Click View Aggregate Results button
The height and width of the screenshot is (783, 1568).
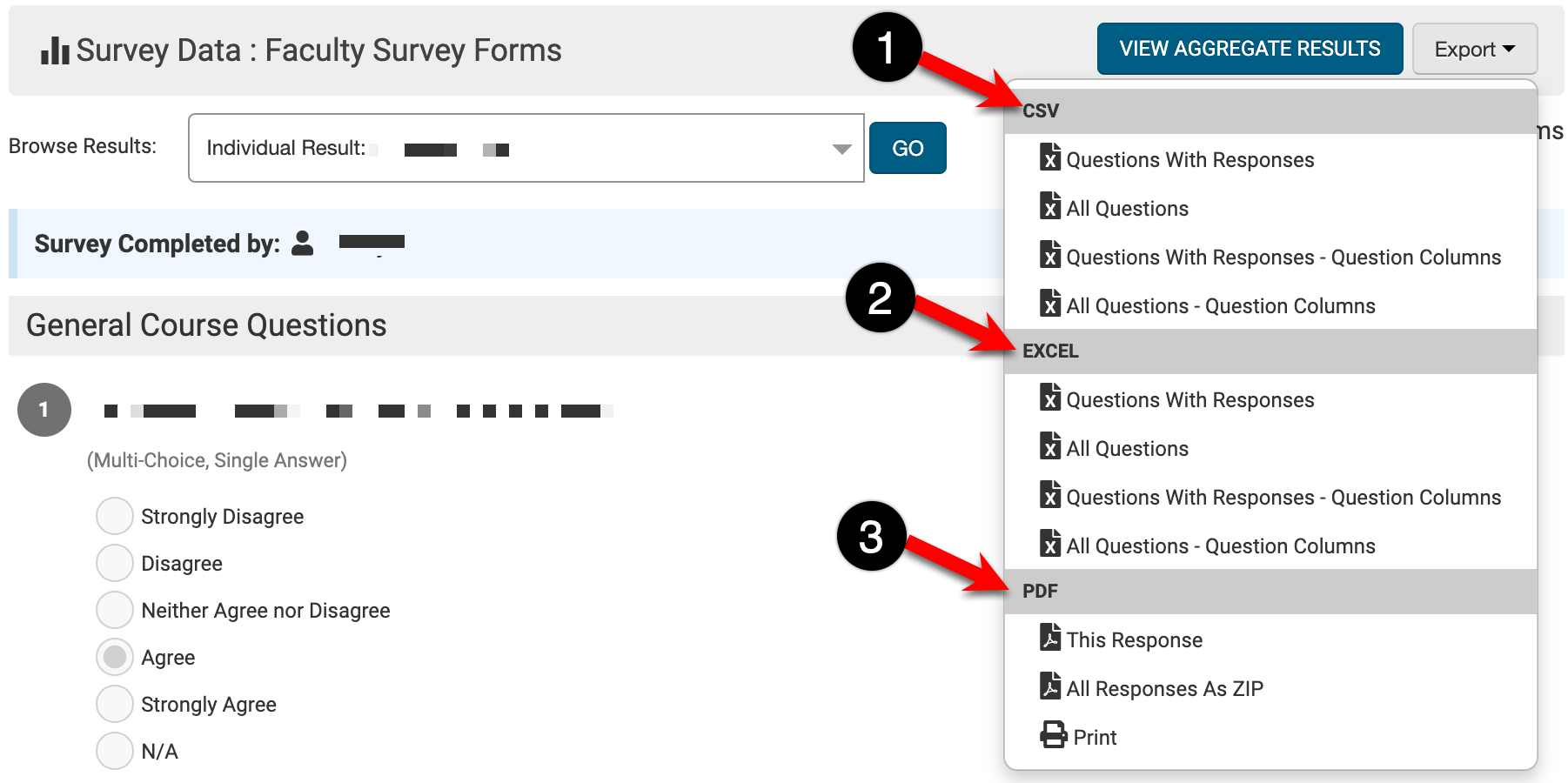1249,49
